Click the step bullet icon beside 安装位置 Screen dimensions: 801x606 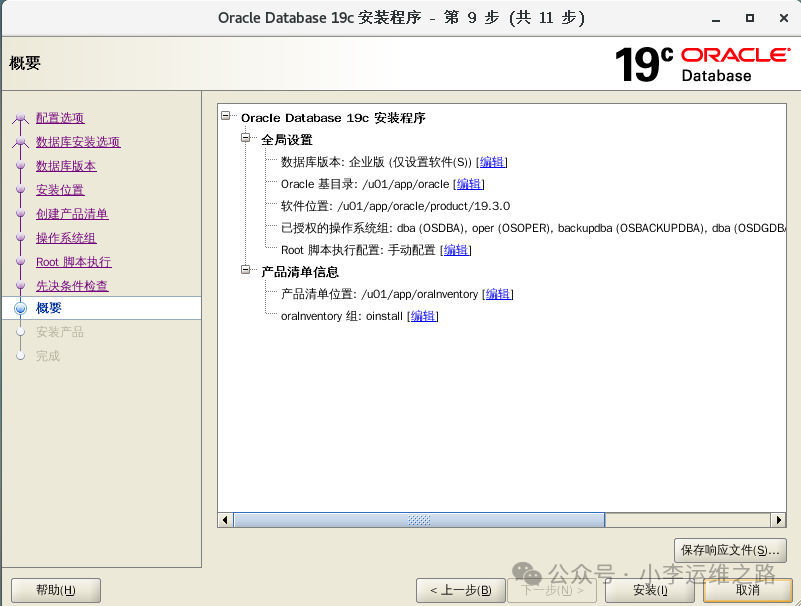pyautogui.click(x=20, y=189)
